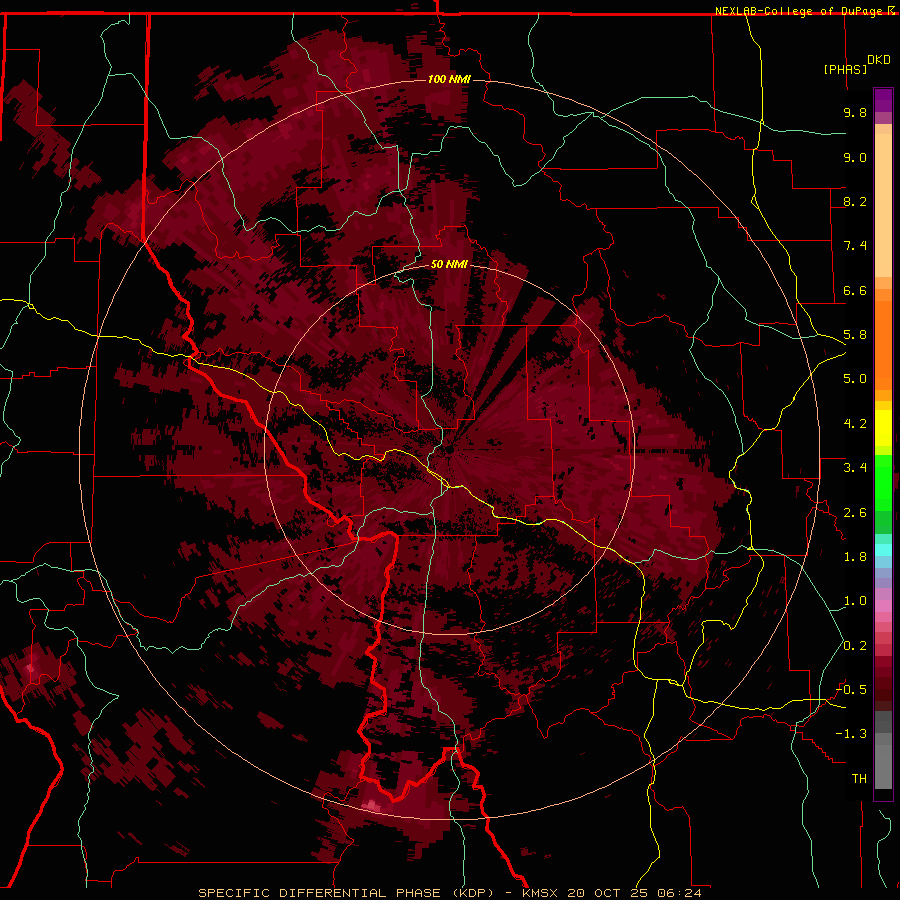
Task: Click the 8.2 legend value
Action: pyautogui.click(x=855, y=201)
